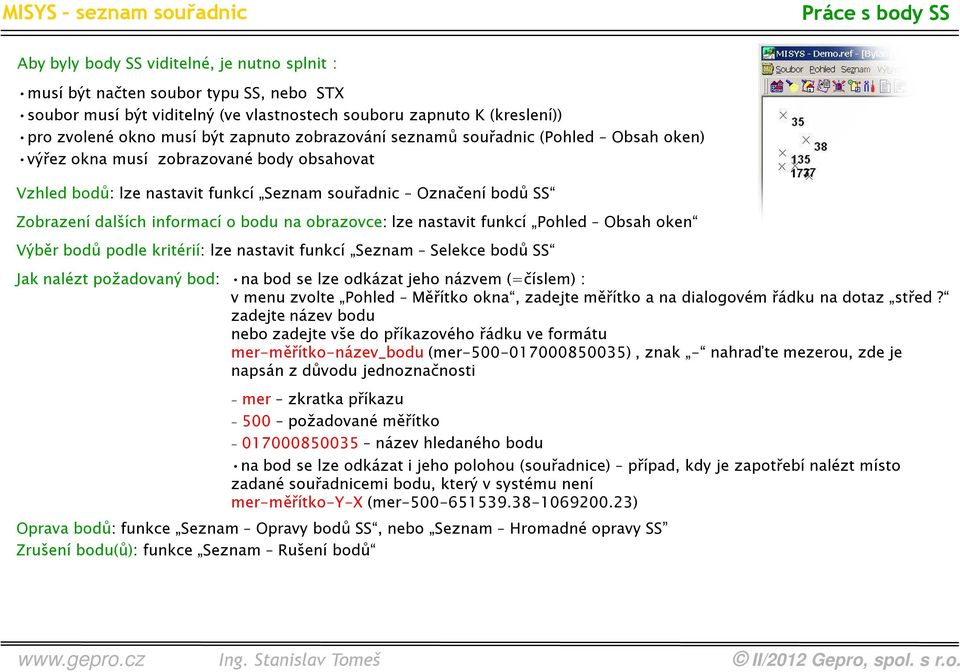Click the www.gepro.cz footer link
Viewport: 960px width, 672px height.
(81, 660)
